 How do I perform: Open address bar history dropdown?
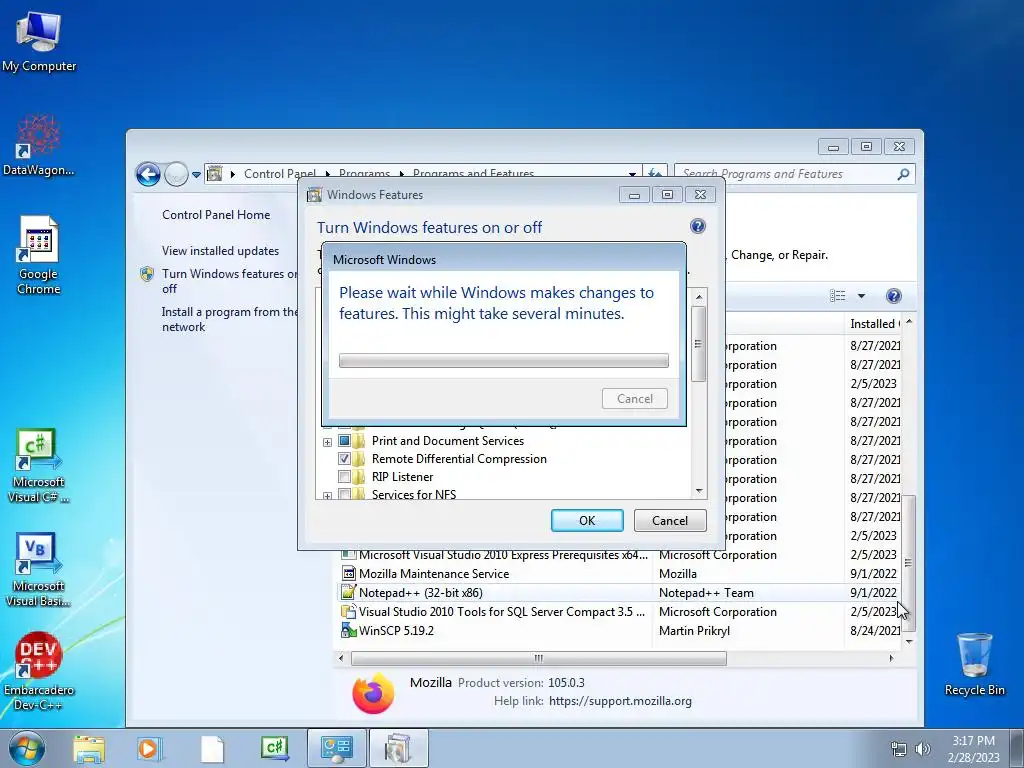coord(632,174)
